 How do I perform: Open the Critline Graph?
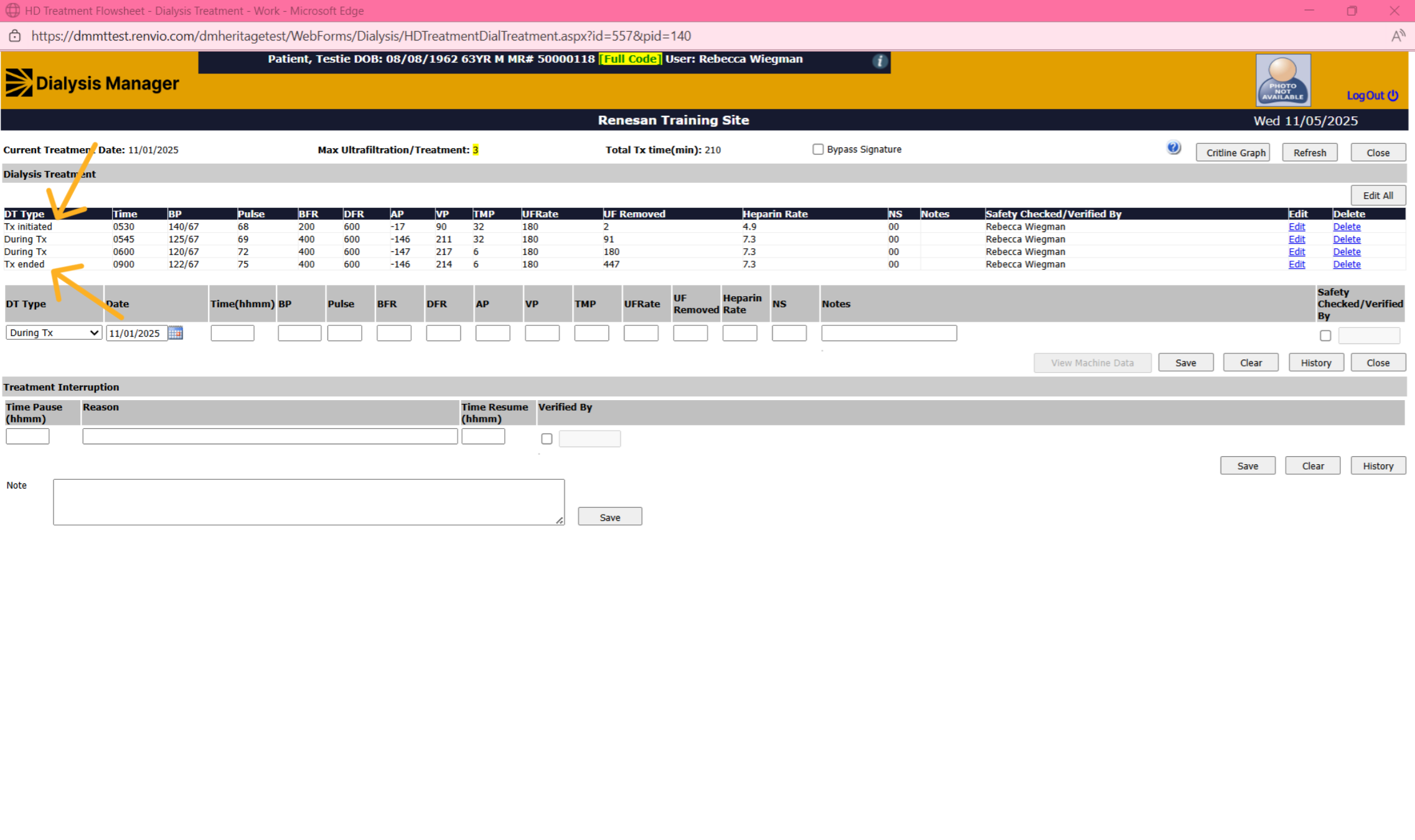coord(1233,152)
